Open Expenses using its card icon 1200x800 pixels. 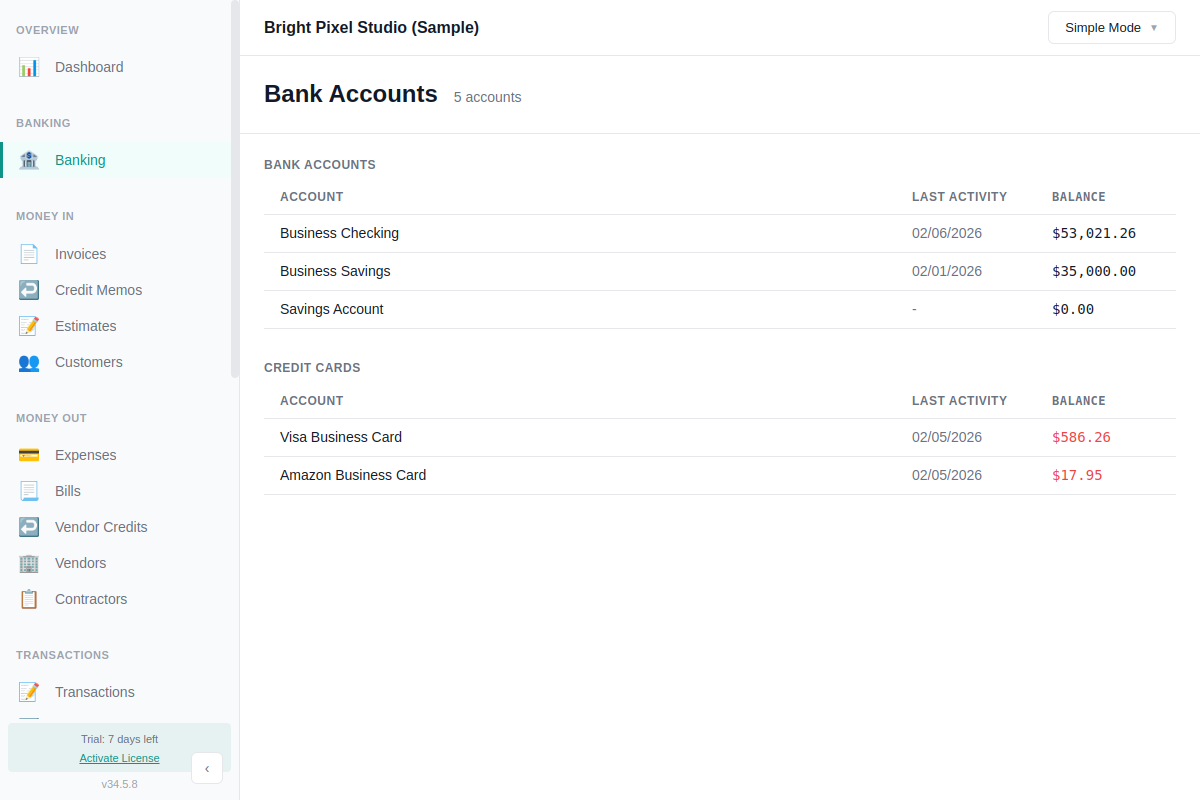(x=29, y=454)
